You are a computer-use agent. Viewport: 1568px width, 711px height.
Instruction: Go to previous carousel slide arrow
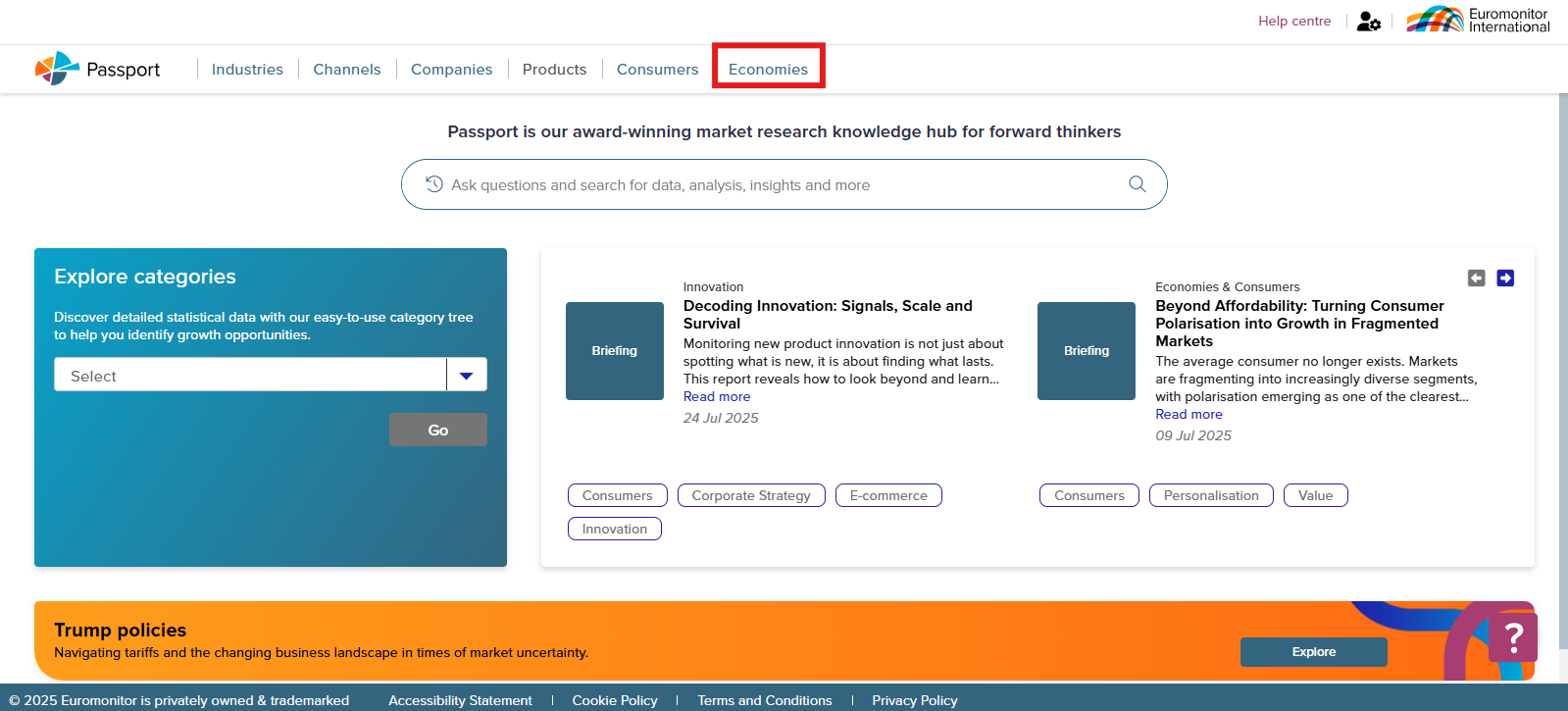tap(1476, 279)
